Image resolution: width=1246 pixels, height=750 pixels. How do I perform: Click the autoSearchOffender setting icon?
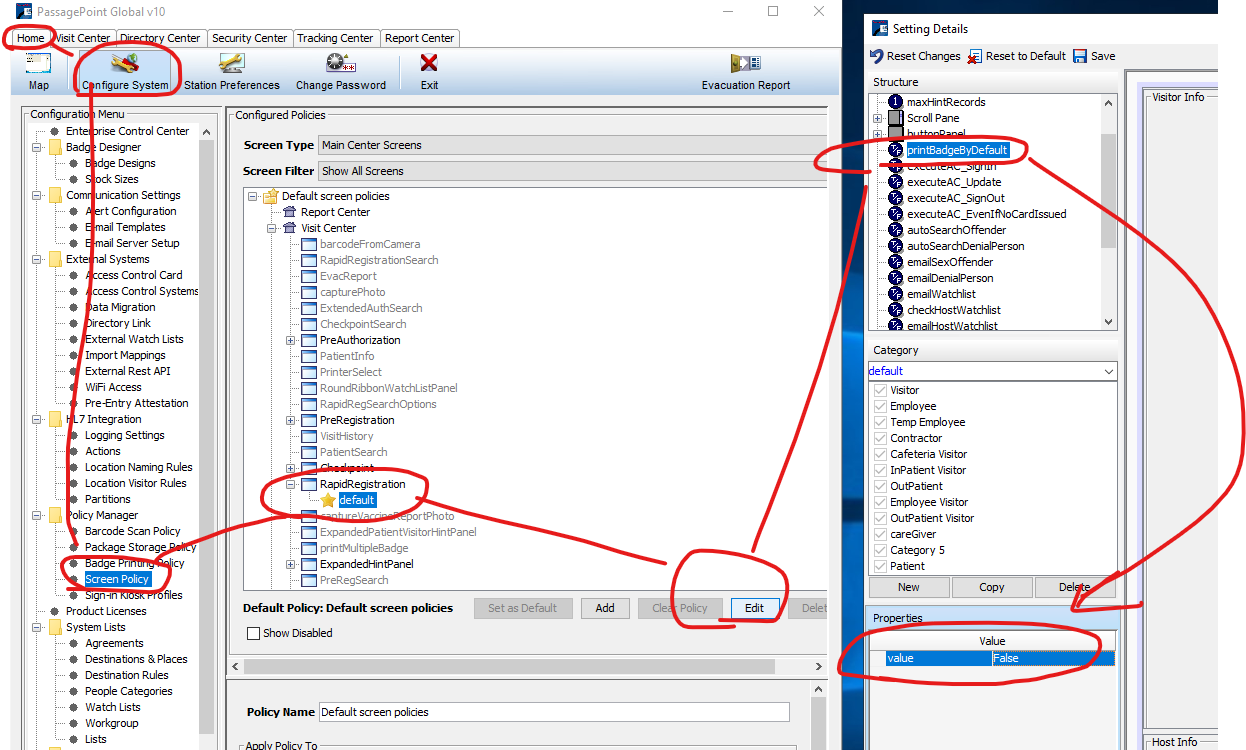pyautogui.click(x=895, y=230)
